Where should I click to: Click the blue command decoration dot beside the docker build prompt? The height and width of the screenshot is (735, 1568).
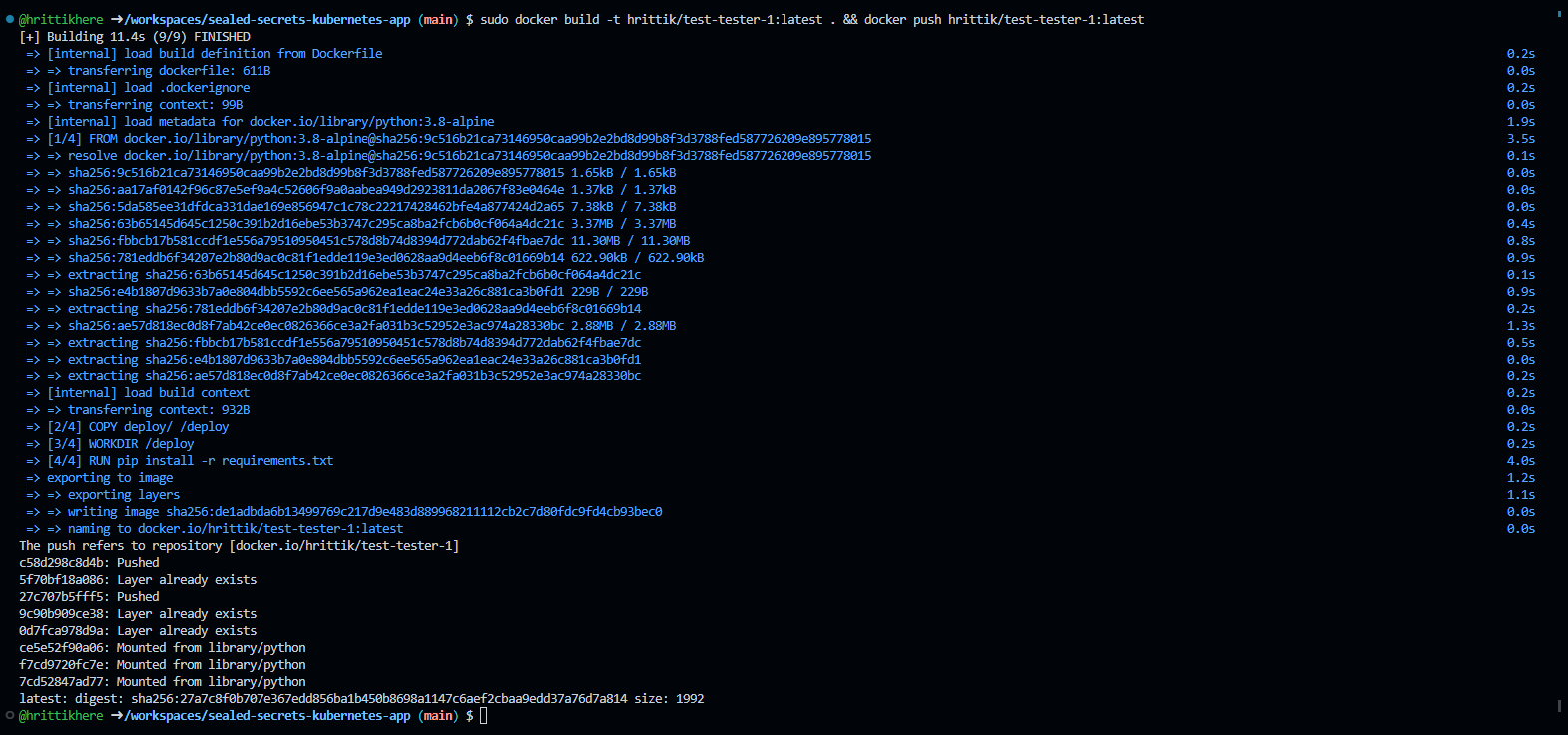pos(10,19)
